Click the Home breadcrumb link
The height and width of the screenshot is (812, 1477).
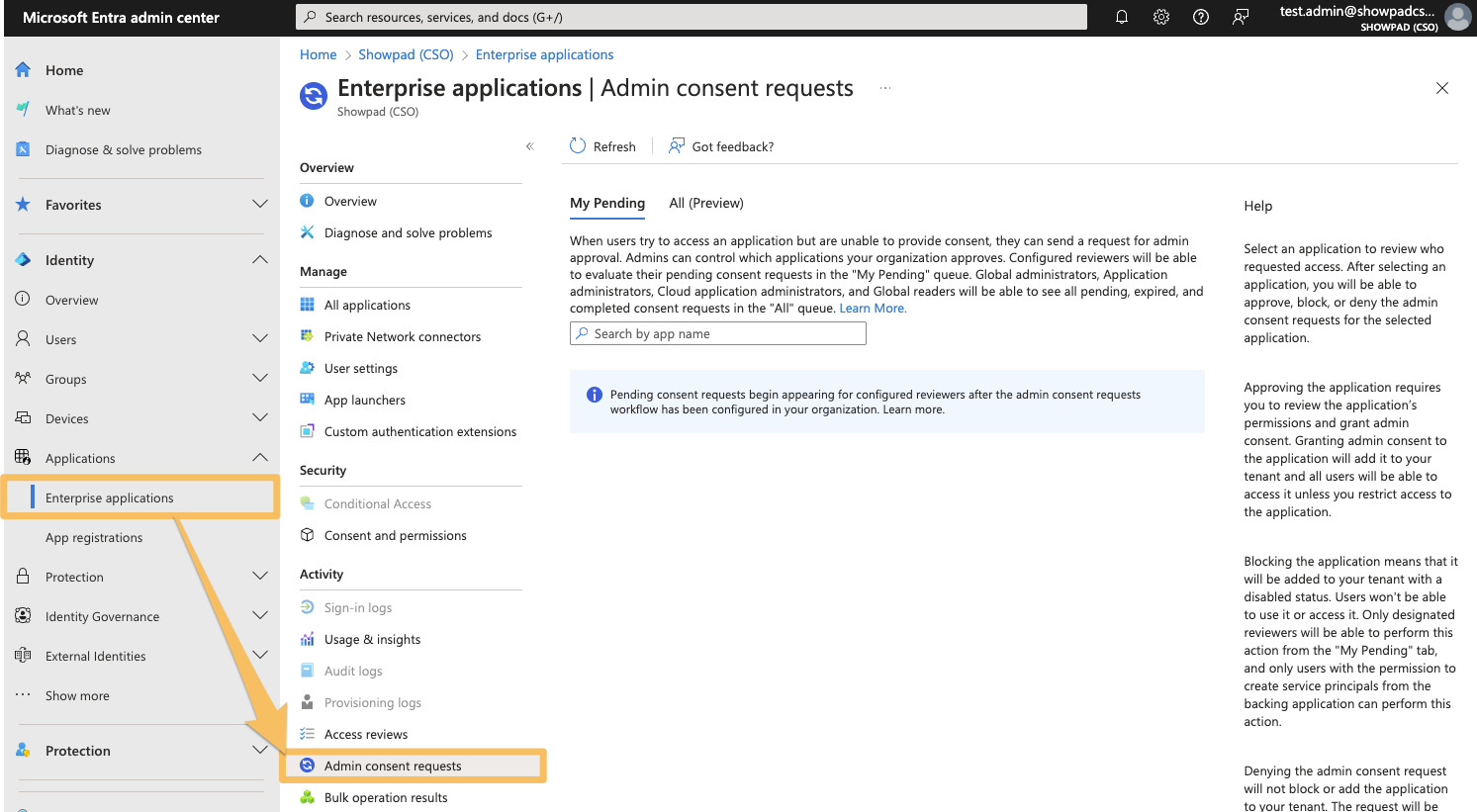(x=319, y=54)
